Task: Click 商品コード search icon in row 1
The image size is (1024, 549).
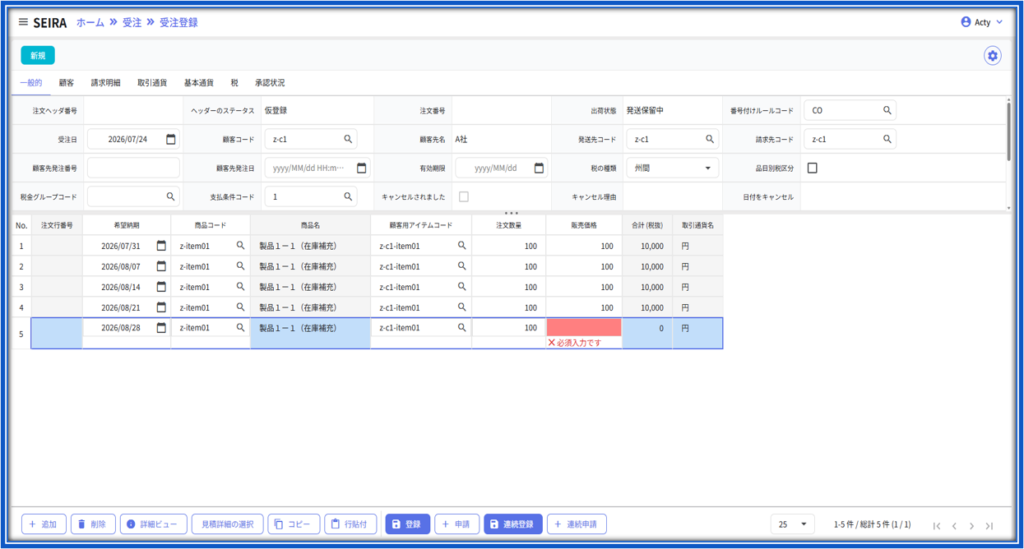Action: [x=240, y=245]
